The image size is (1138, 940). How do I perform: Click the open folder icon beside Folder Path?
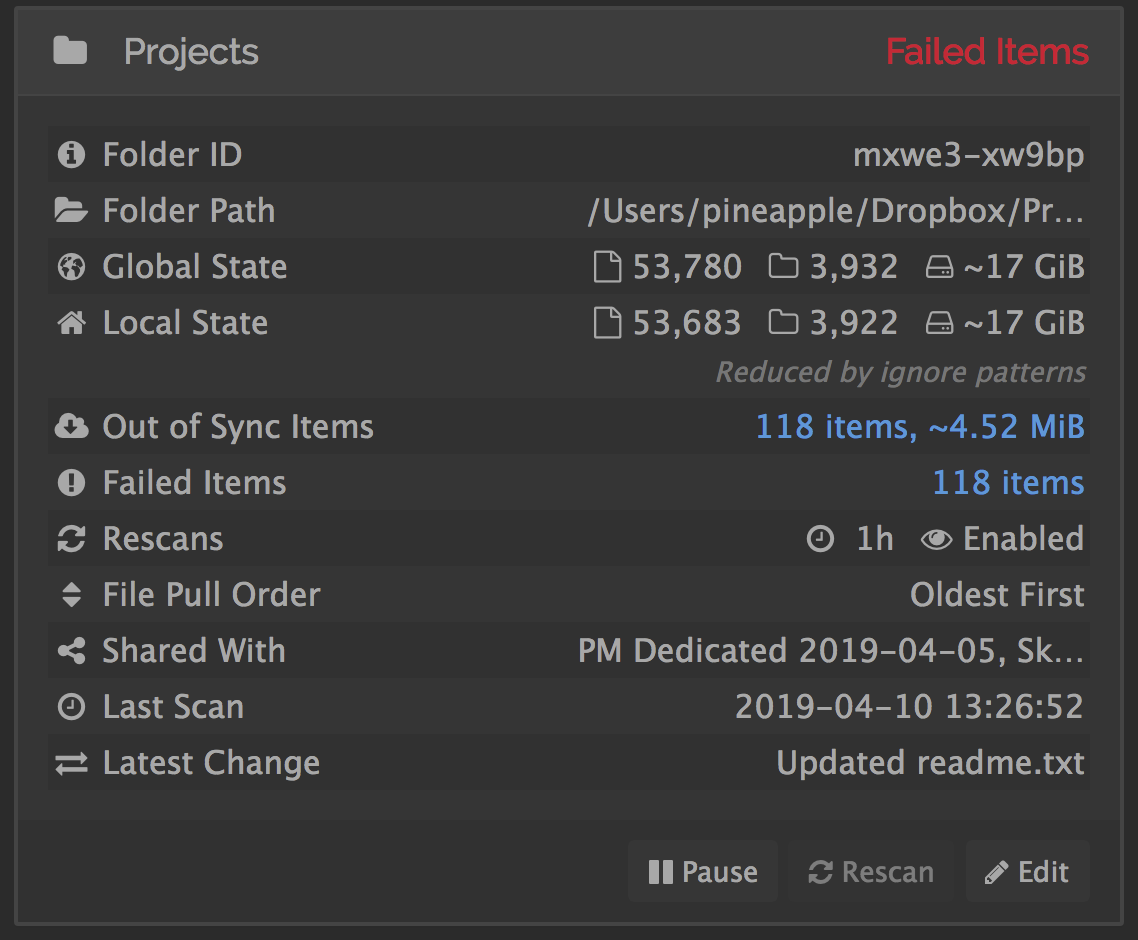point(69,210)
